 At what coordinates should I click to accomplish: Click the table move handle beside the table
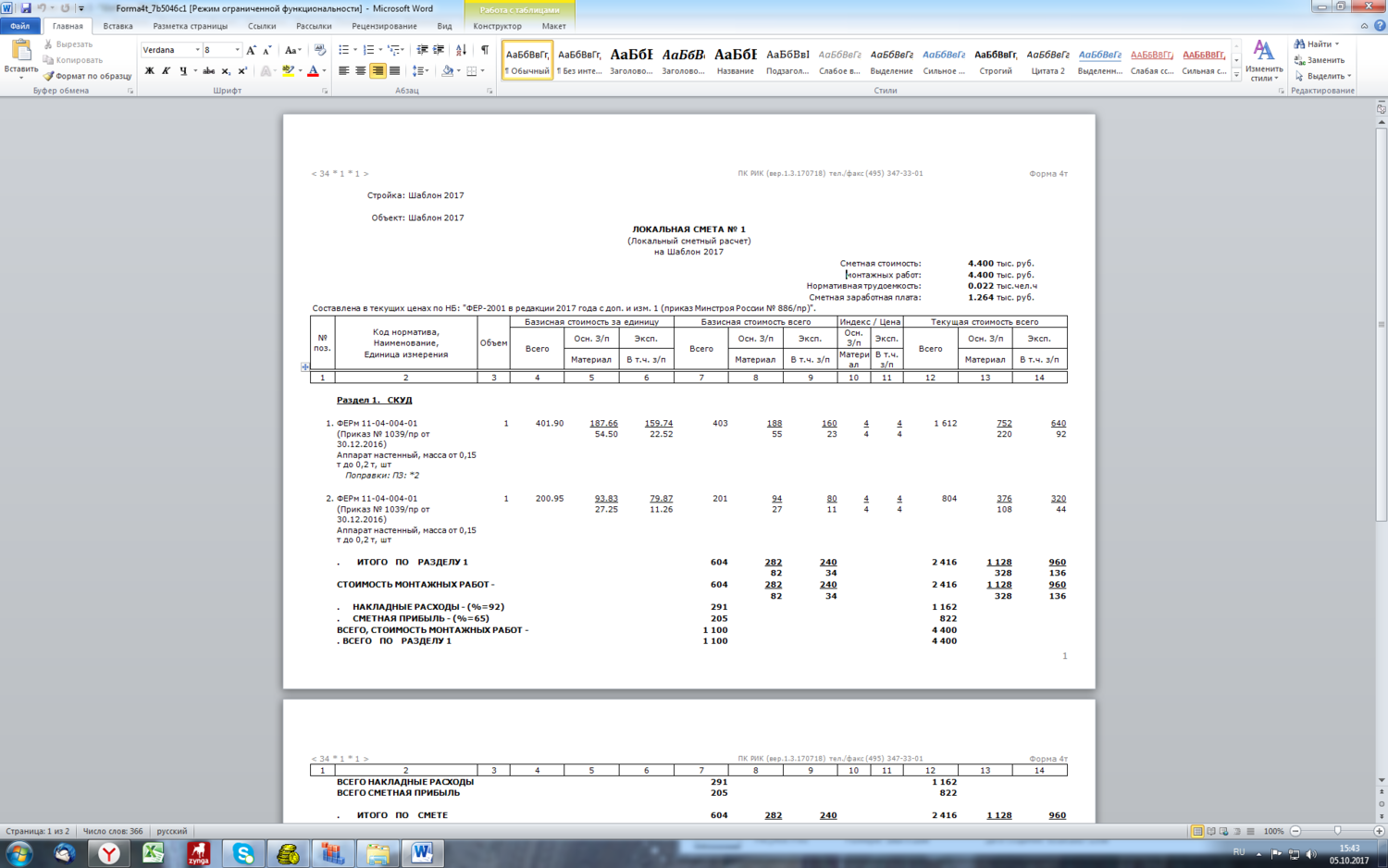point(305,367)
